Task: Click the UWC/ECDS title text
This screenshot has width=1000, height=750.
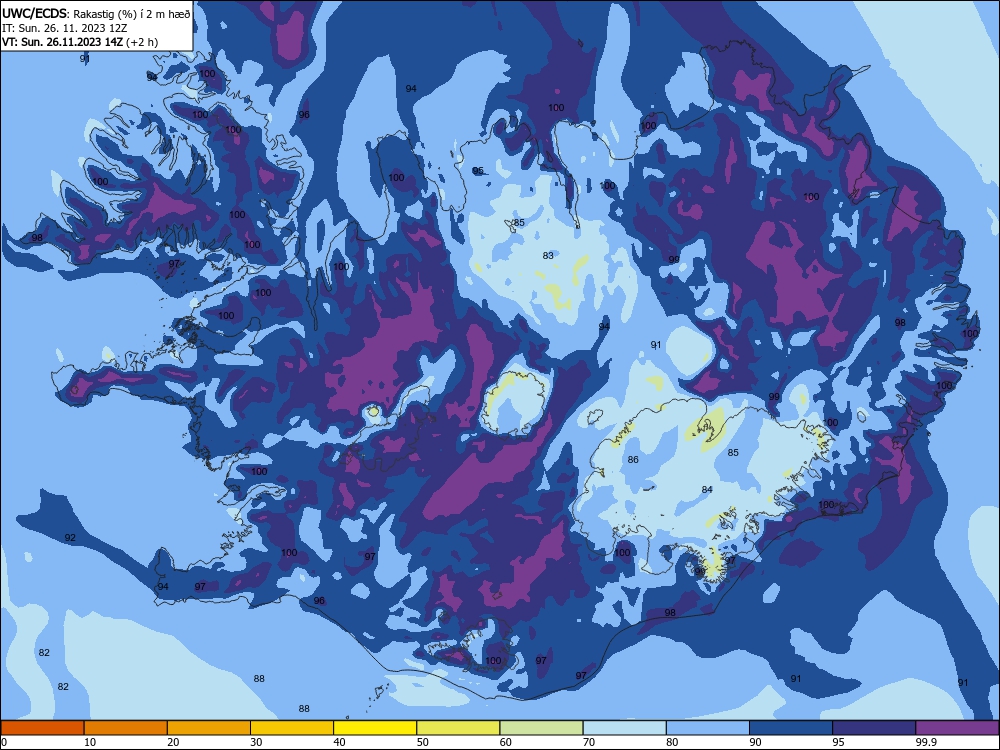Action: point(34,14)
